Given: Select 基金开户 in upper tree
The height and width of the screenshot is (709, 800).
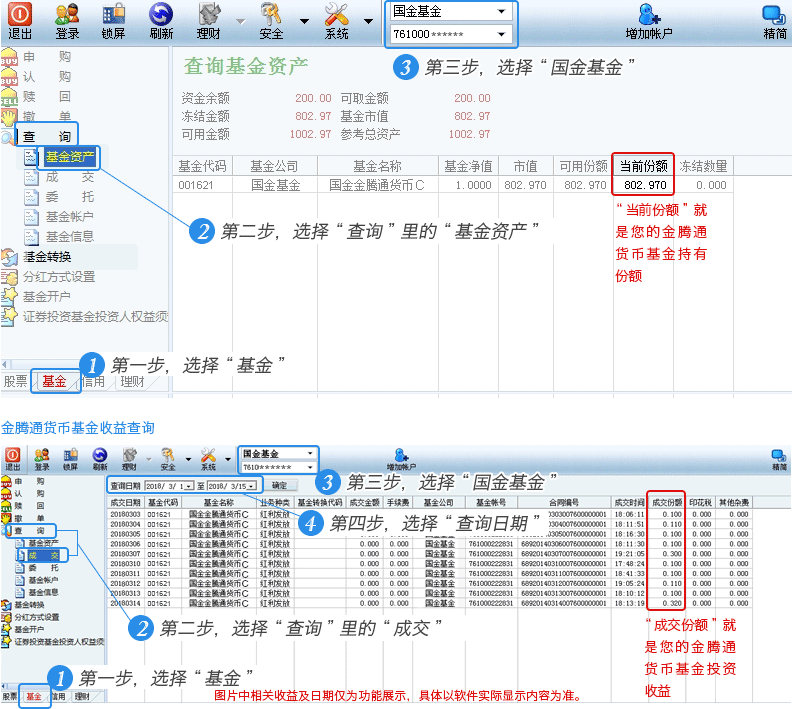Looking at the screenshot, I should (46, 297).
